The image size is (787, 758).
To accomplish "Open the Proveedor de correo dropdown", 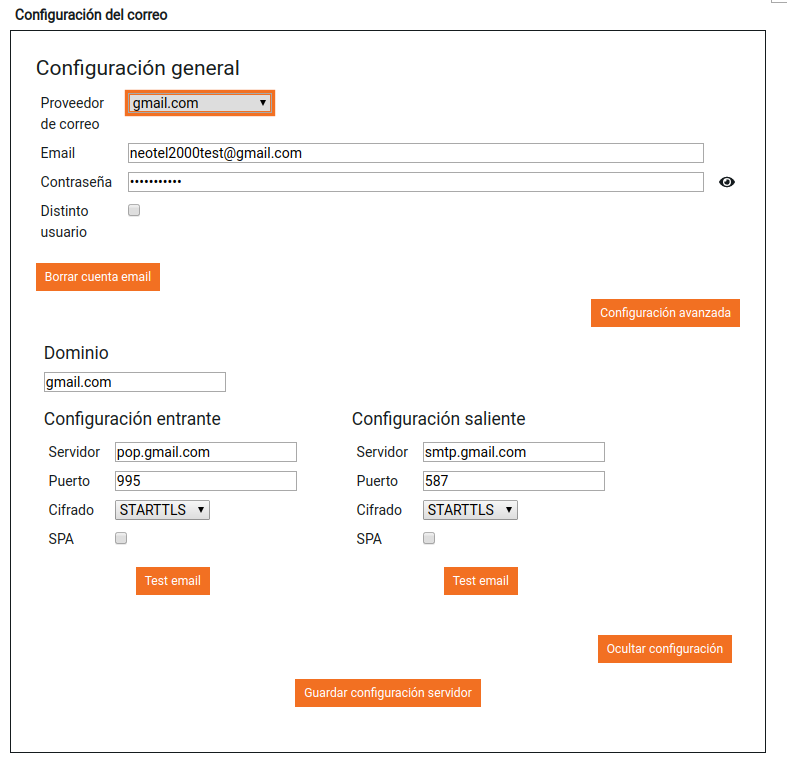I will point(200,103).
